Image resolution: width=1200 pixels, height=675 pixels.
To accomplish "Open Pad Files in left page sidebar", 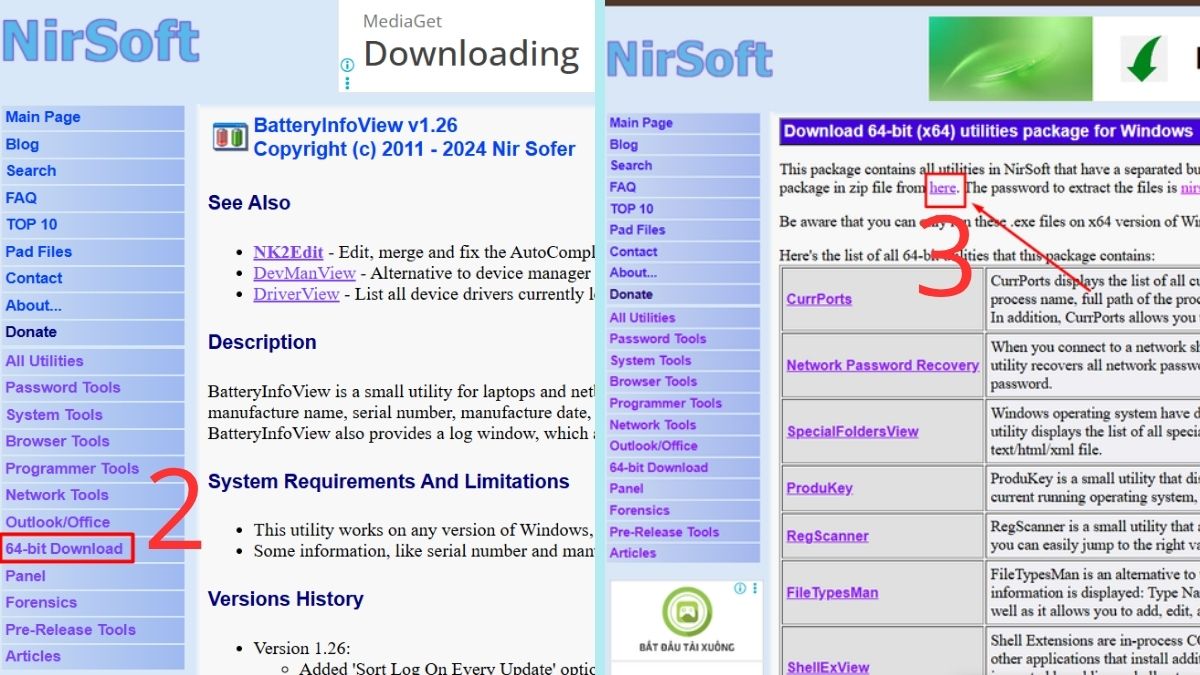I will [x=39, y=252].
